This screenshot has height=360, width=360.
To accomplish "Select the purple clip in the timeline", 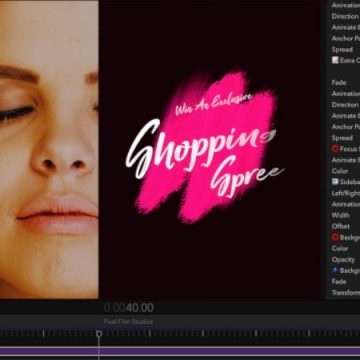I will [x=180, y=351].
